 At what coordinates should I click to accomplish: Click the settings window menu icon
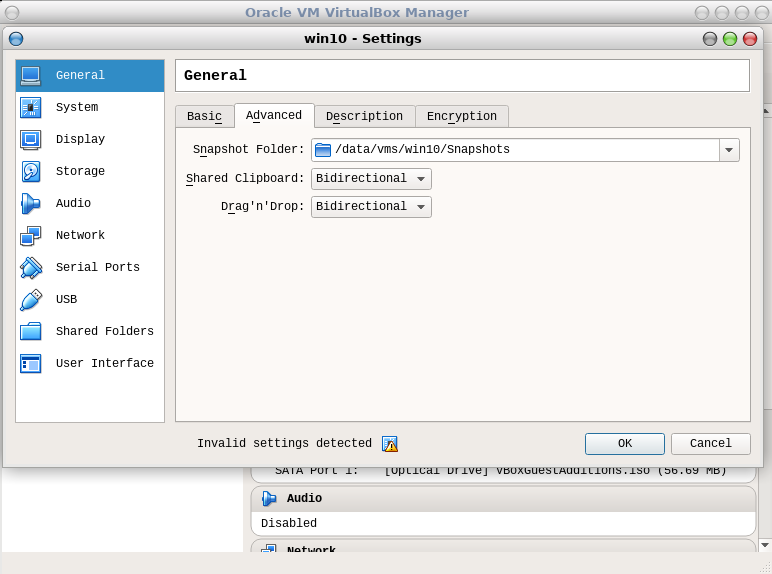[x=16, y=38]
